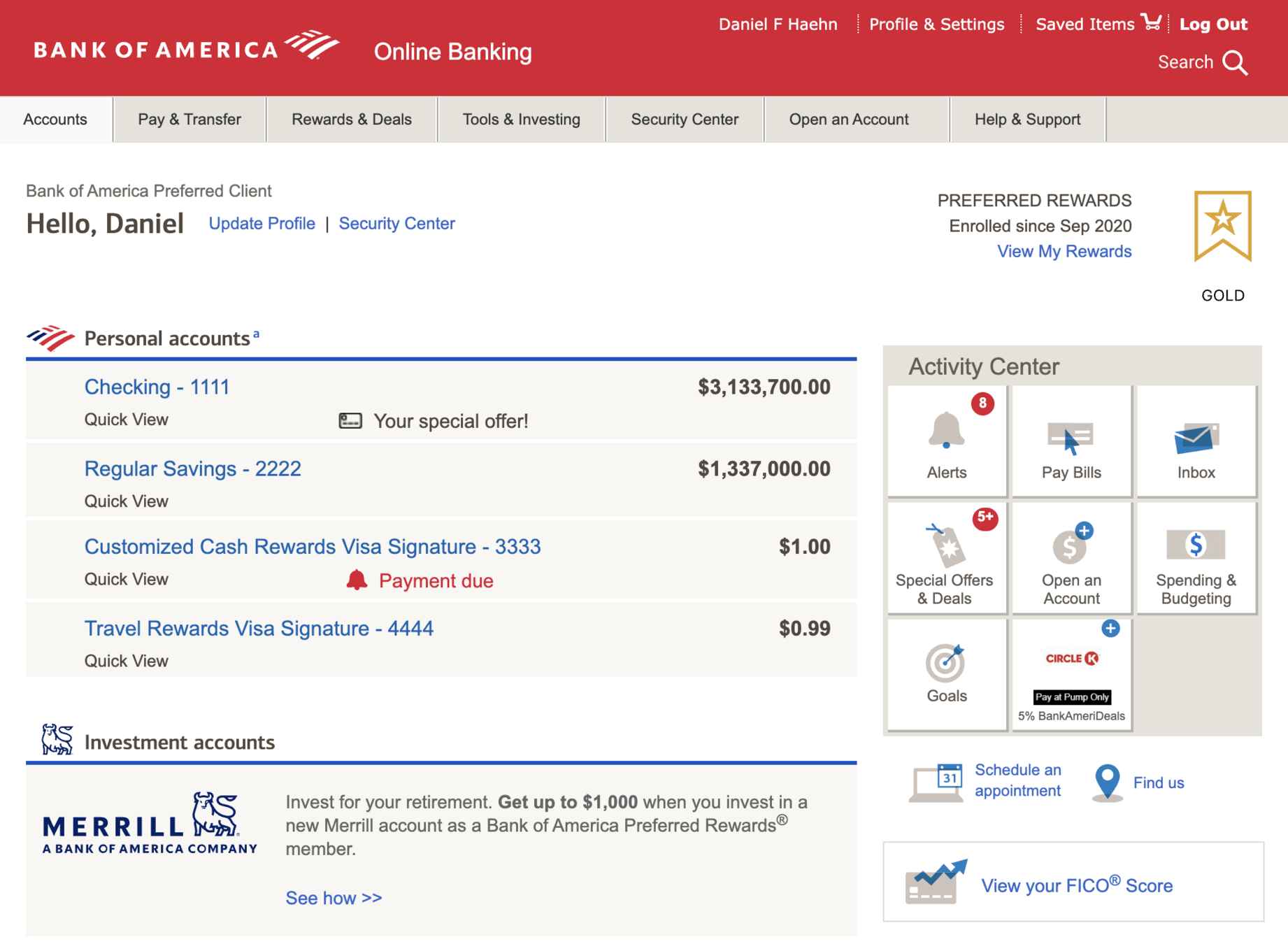Open the Tools & Investing tab
Image resolution: width=1288 pixels, height=944 pixels.
tap(522, 120)
